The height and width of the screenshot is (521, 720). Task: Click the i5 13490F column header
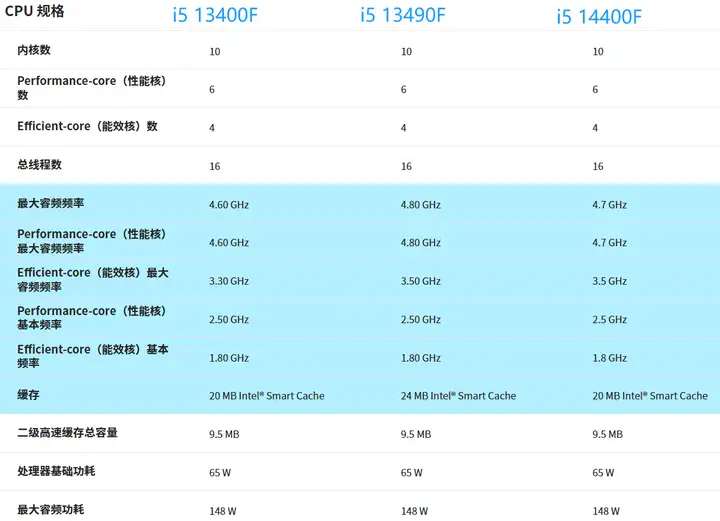(403, 16)
